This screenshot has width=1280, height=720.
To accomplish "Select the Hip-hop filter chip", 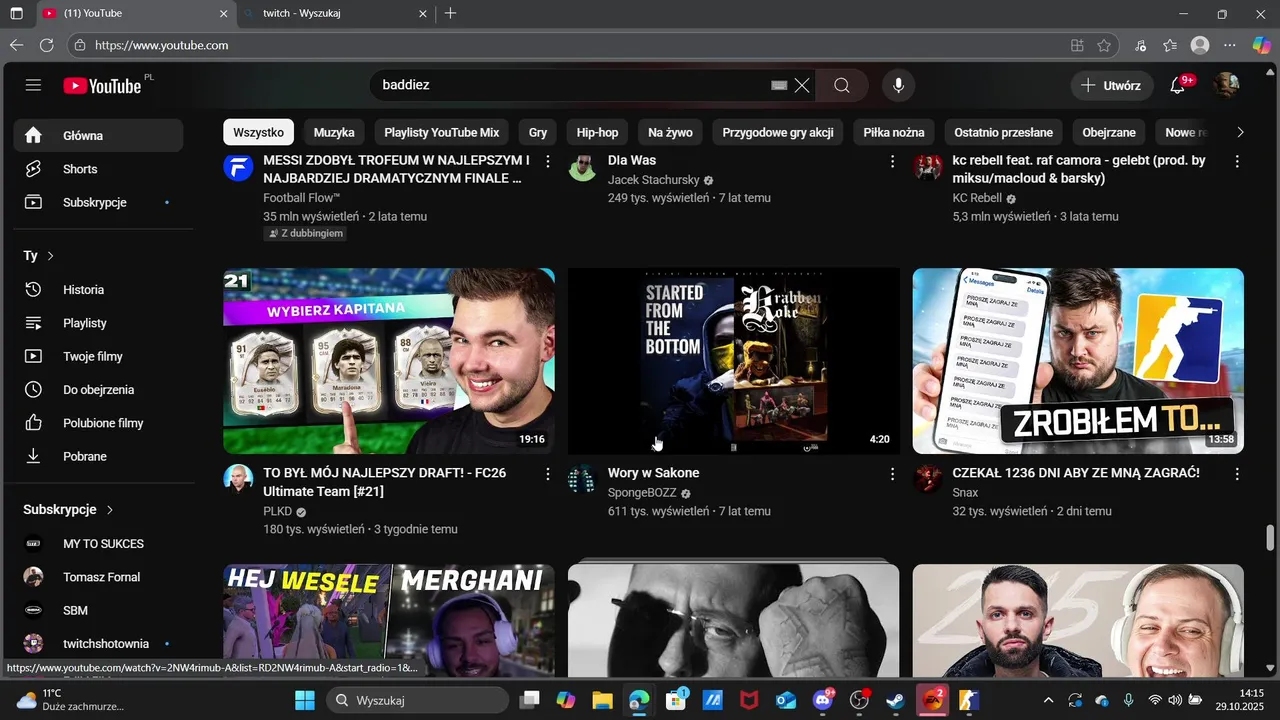I will click(597, 132).
